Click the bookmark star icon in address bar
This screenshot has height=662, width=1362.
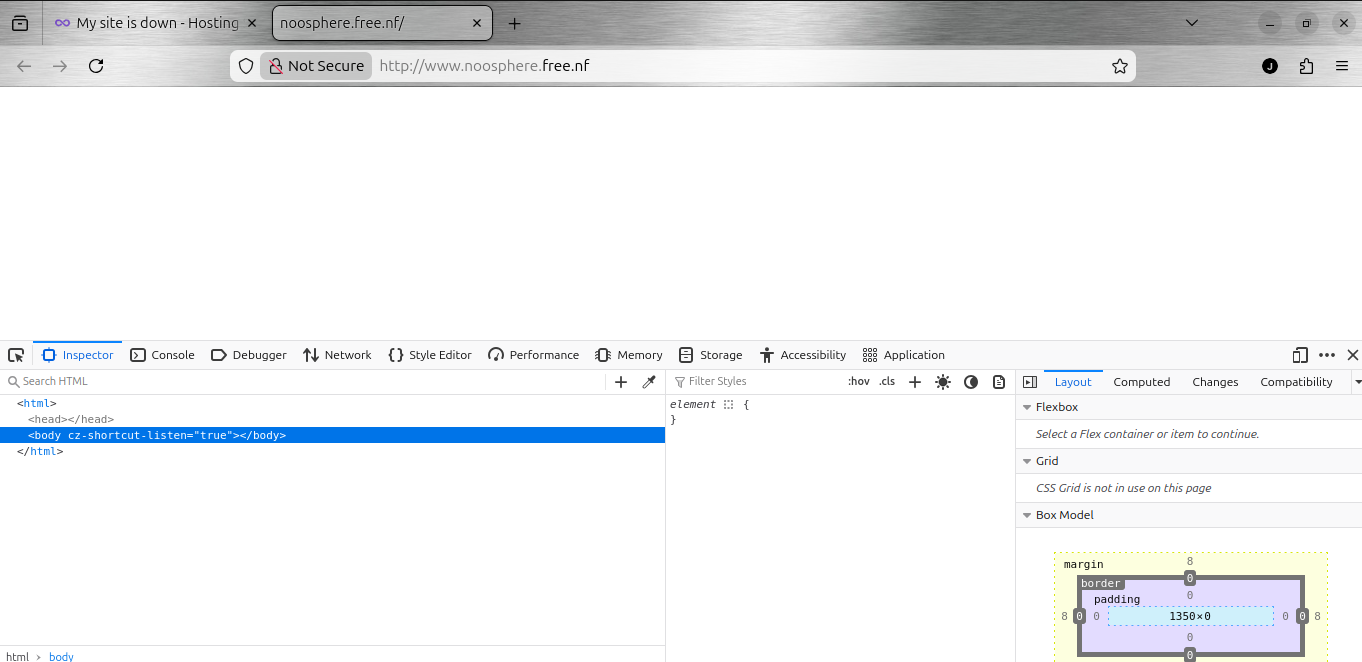(1119, 66)
